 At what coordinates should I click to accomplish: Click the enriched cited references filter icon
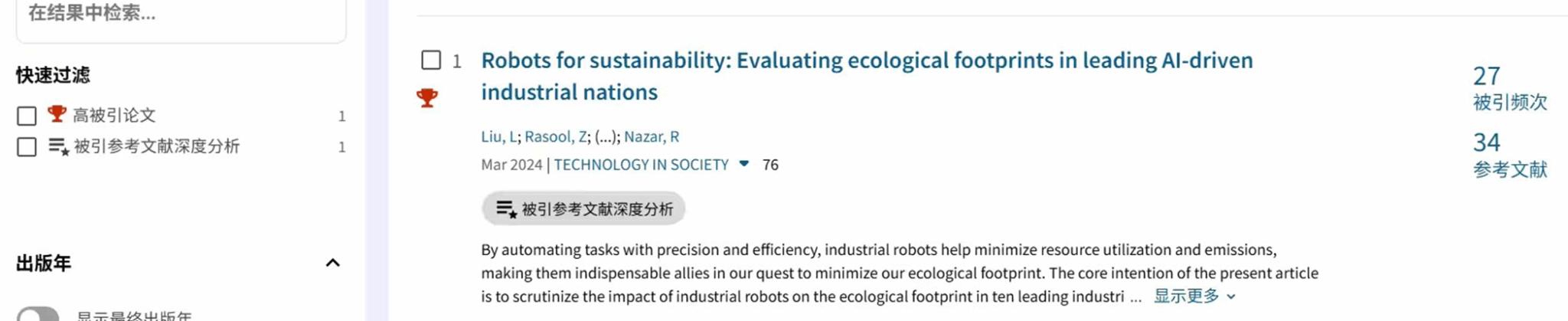coord(59,146)
